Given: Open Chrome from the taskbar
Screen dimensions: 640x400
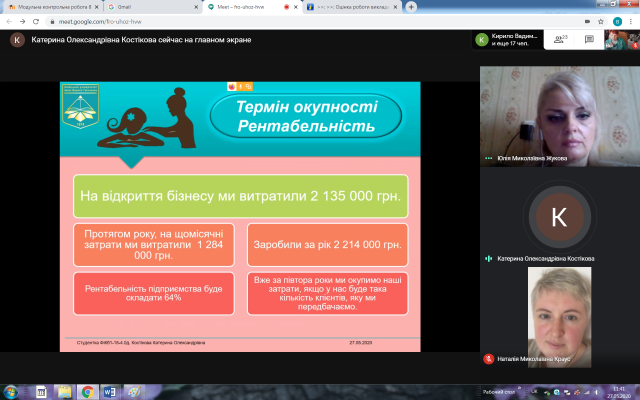Looking at the screenshot, I should tap(88, 391).
